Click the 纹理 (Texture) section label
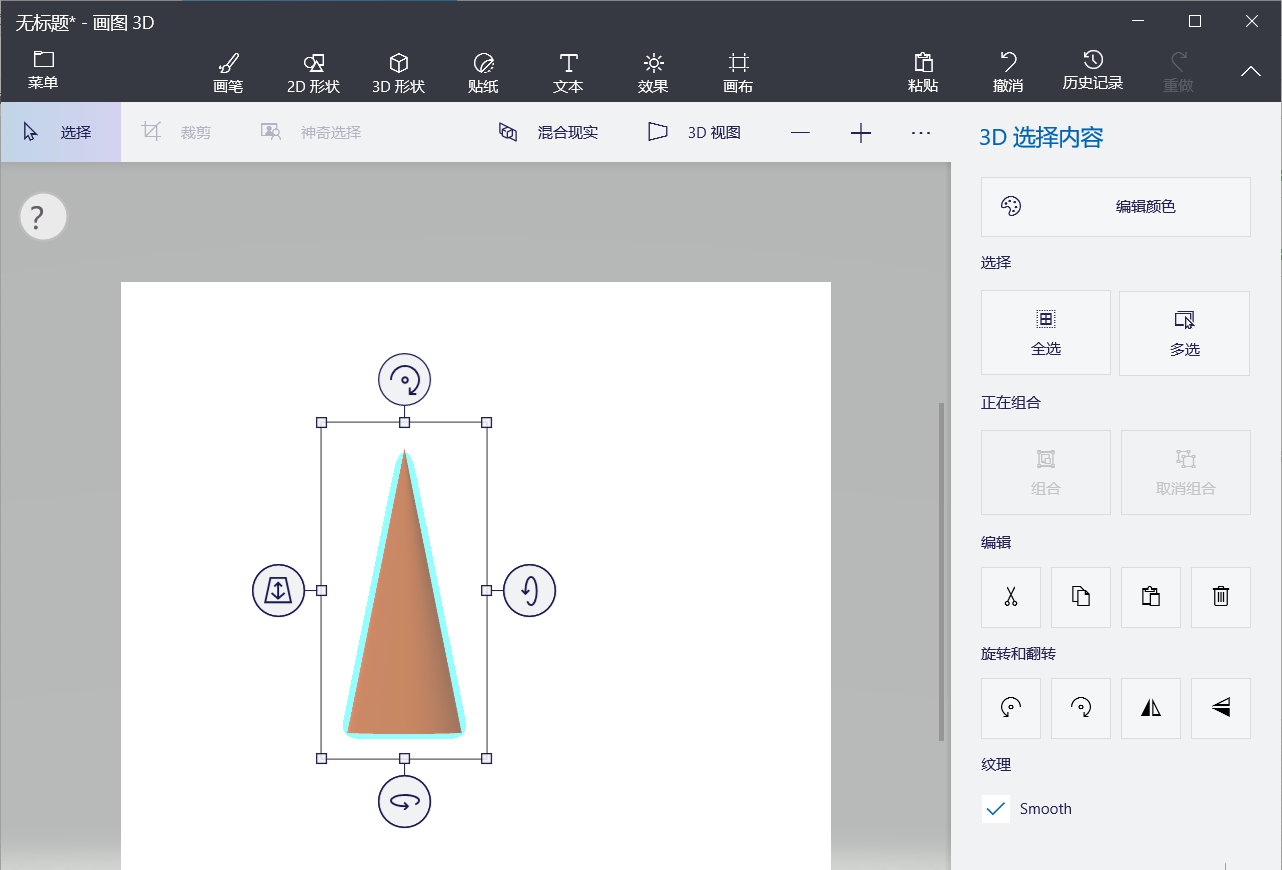Screen dimensions: 1282x870 click(x=996, y=765)
